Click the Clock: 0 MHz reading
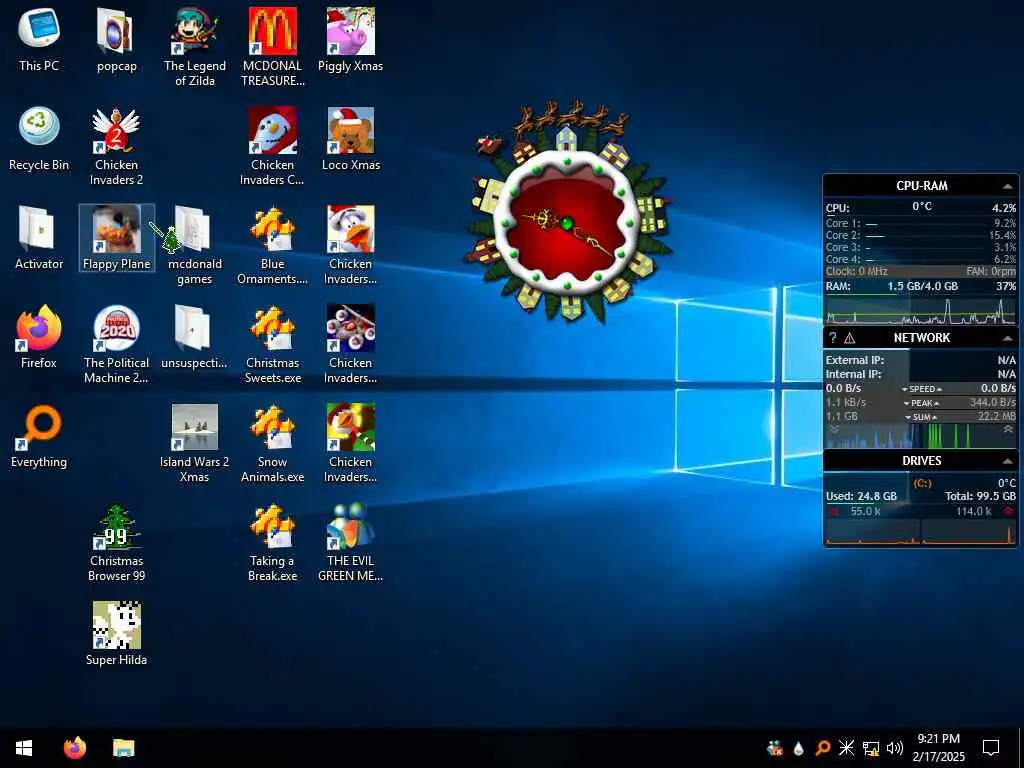 (856, 271)
